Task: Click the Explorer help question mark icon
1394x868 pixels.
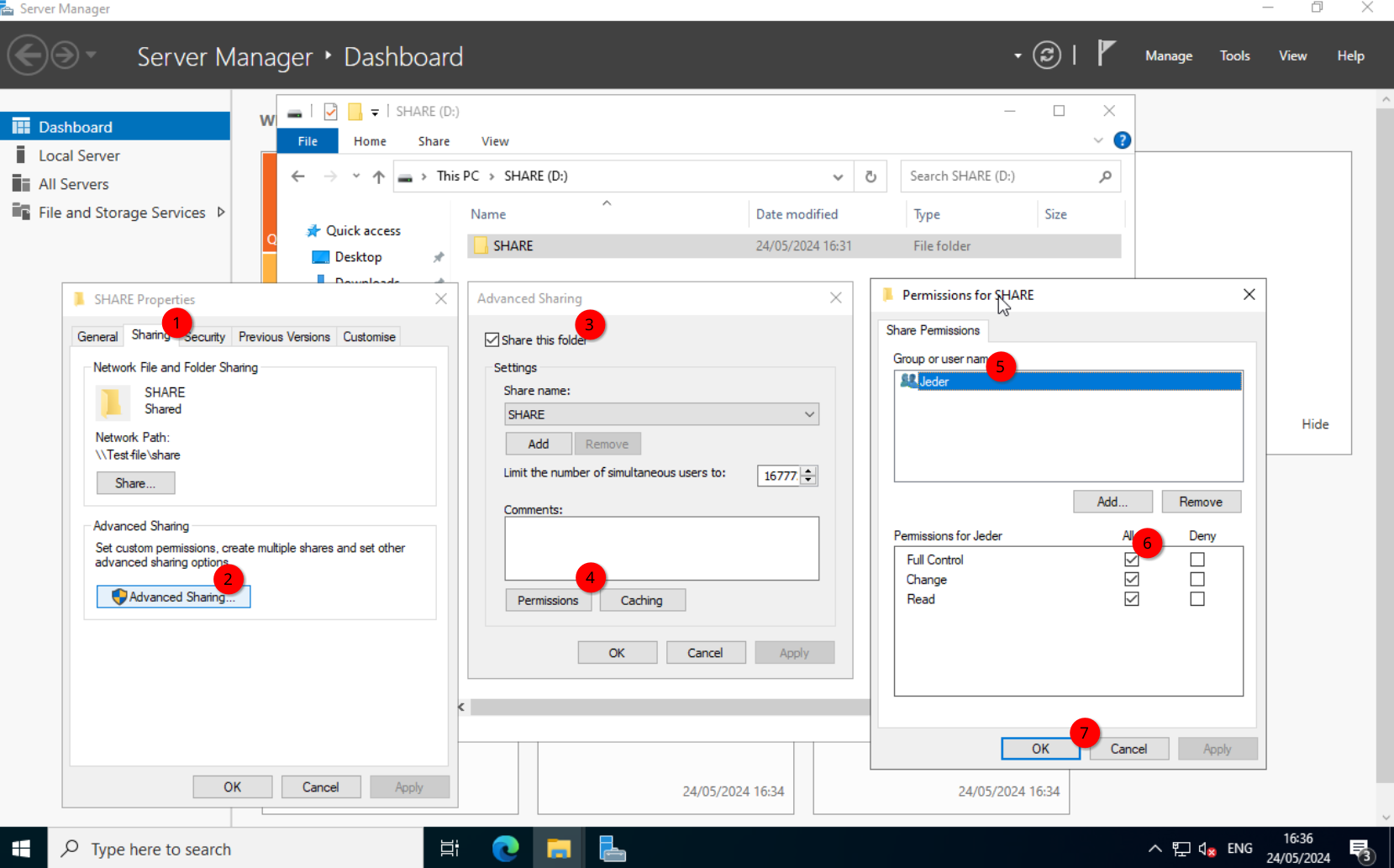Action: (1122, 140)
